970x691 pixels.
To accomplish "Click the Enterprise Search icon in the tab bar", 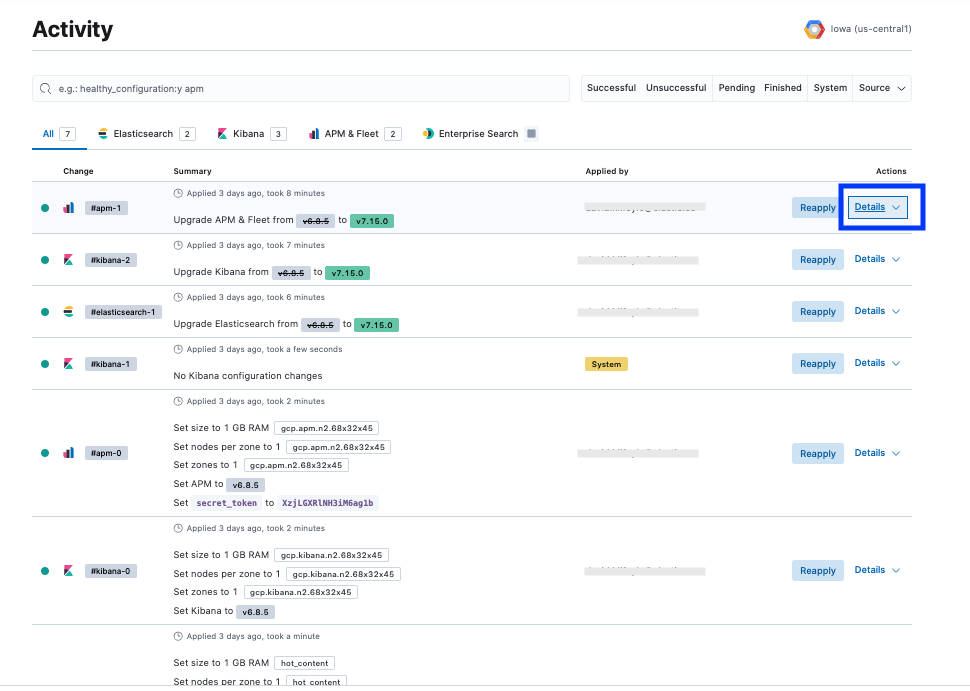I will point(430,133).
